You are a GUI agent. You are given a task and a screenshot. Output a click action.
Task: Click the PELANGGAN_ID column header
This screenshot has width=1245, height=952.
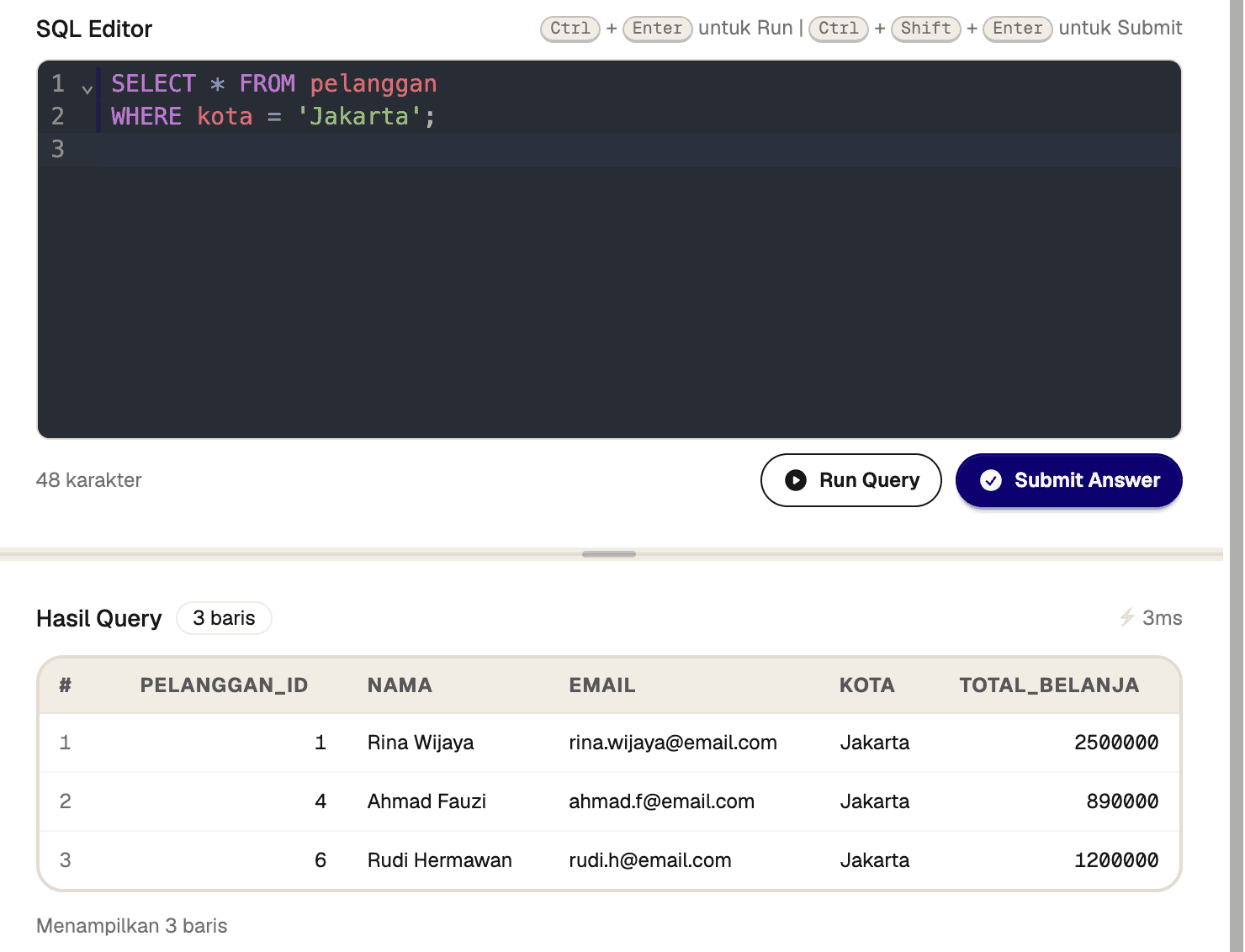point(224,685)
